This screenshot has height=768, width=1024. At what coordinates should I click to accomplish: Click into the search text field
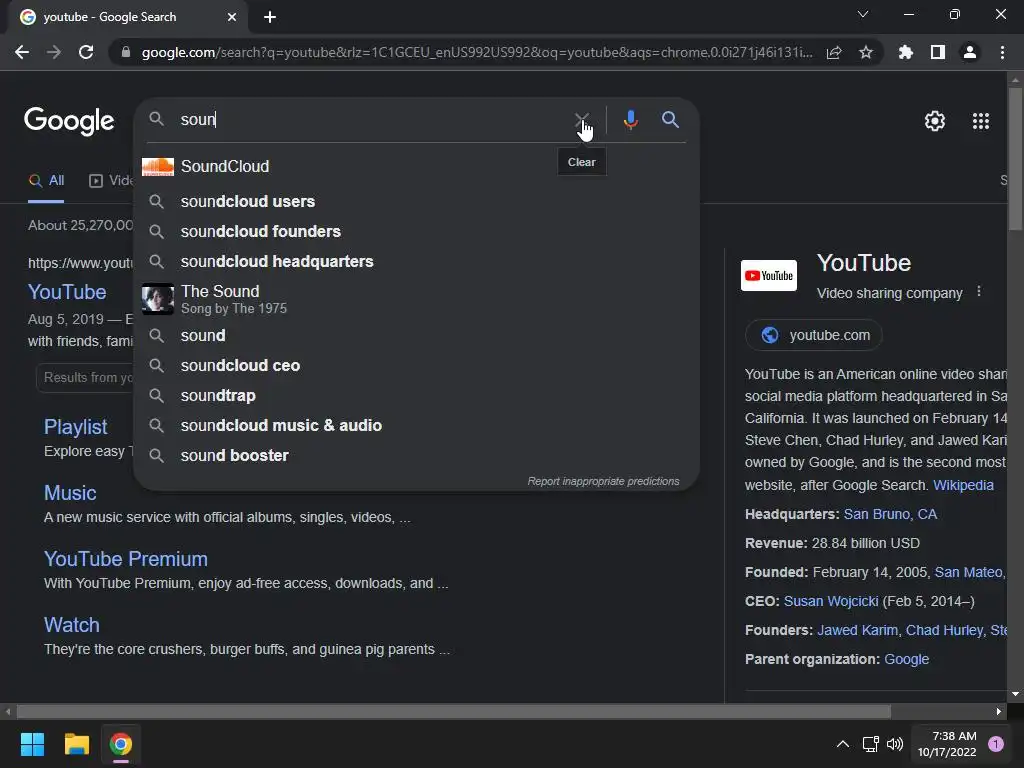372,120
